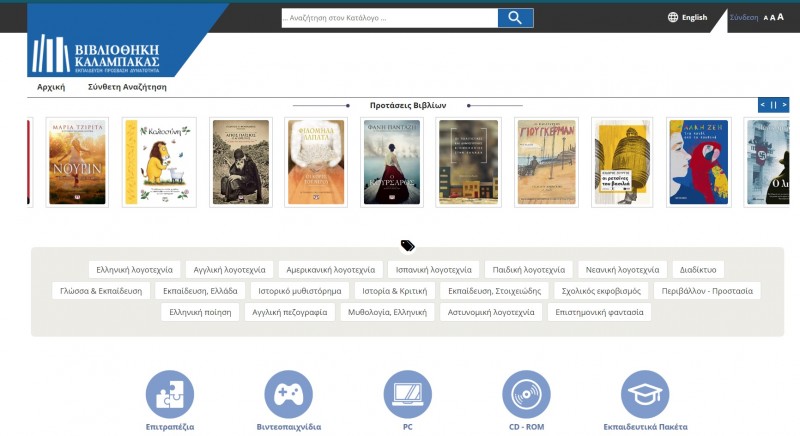Select the largest font size A
This screenshot has height=436, width=800.
click(x=781, y=17)
